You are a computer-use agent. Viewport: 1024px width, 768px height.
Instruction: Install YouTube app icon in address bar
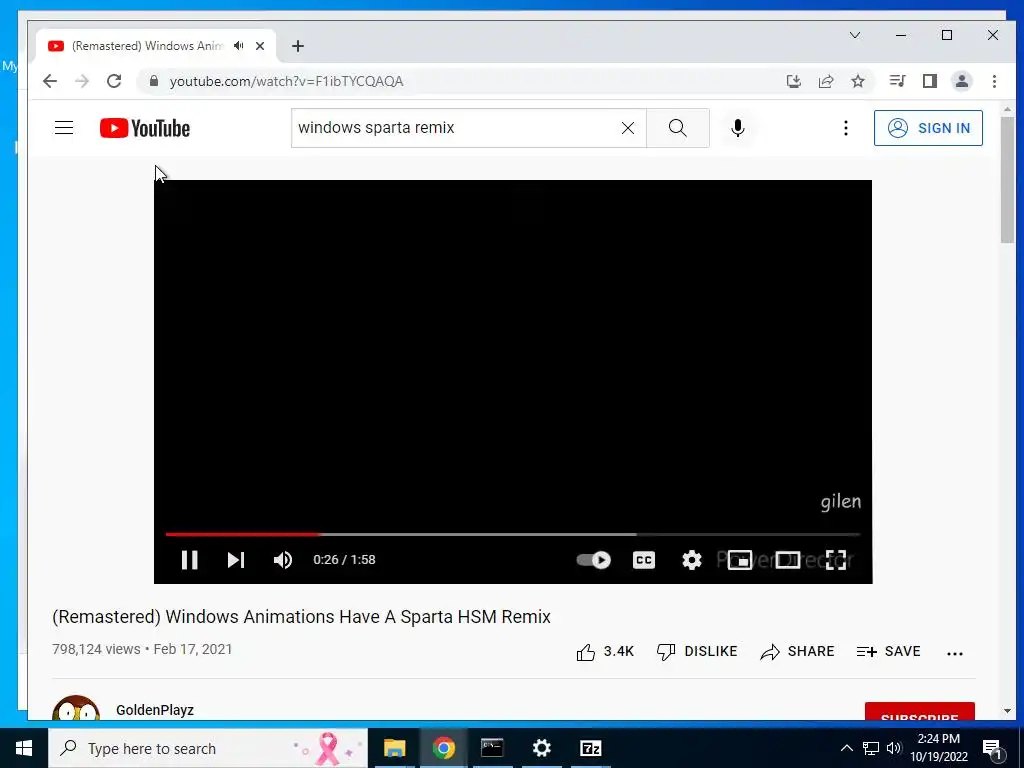tap(793, 81)
